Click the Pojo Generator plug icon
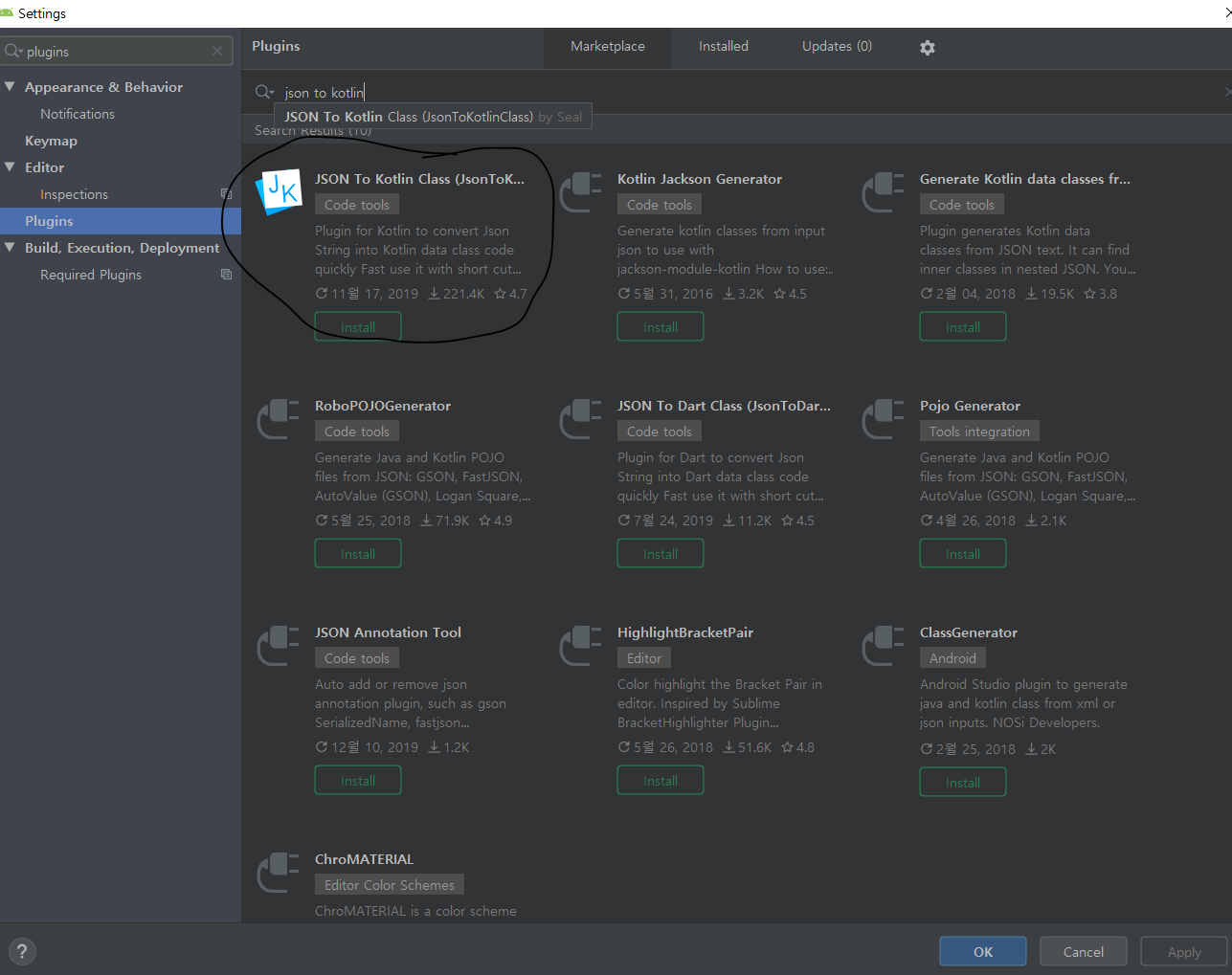Viewport: 1232px width, 975px height. tap(884, 418)
